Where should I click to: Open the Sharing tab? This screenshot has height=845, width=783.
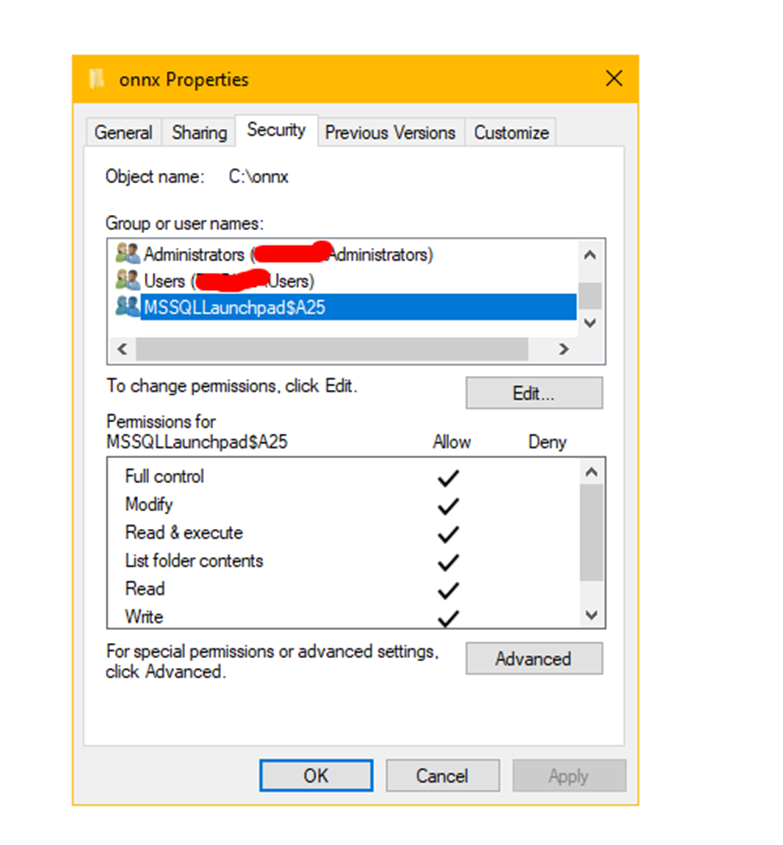click(199, 133)
